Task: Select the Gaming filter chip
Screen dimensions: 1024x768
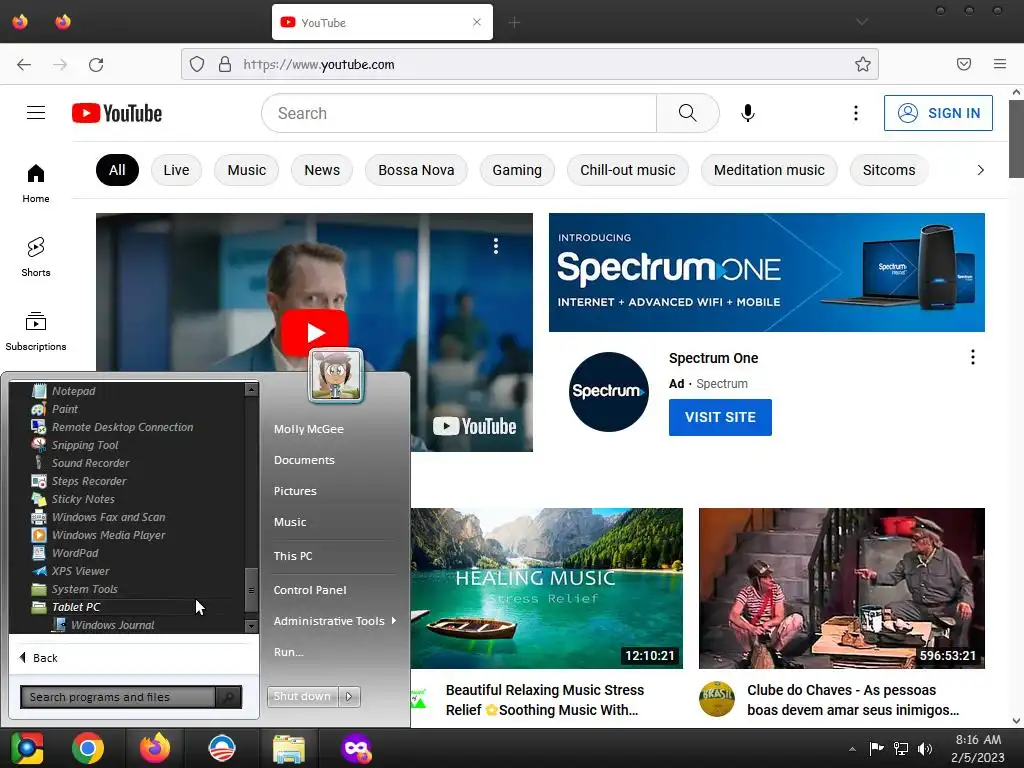Action: pyautogui.click(x=517, y=170)
